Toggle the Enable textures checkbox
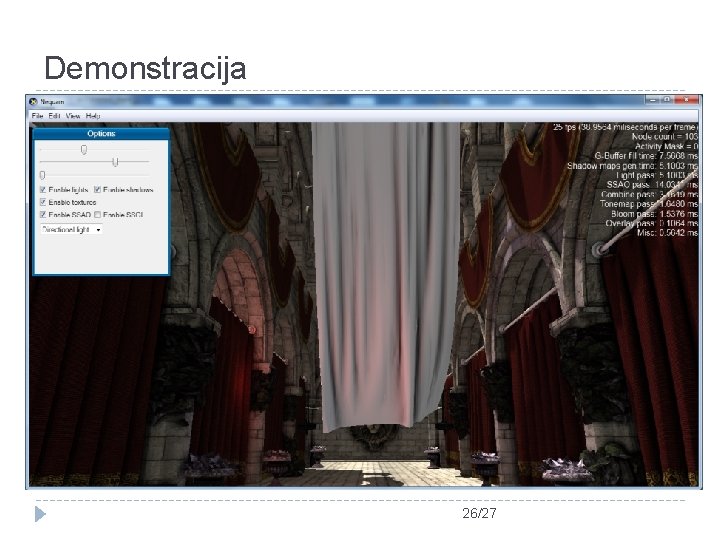This screenshot has height=540, width=720. click(x=43, y=202)
